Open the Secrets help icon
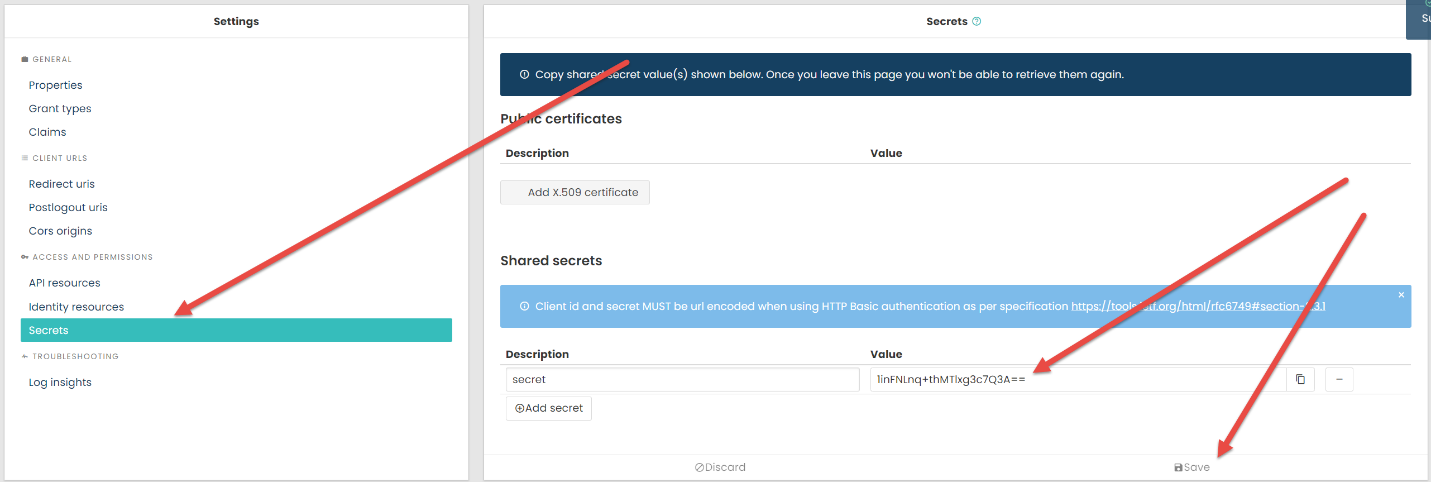 977,21
